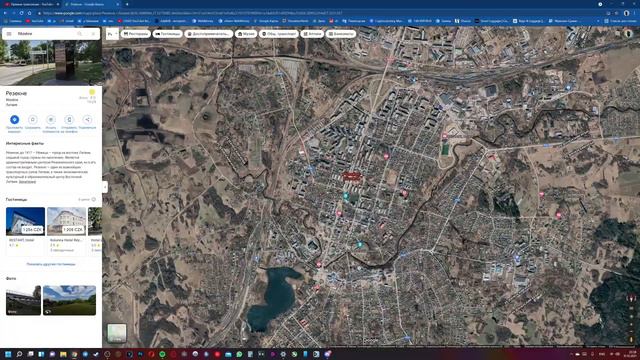Viewport: 640px width, 360px height.
Task: Open the hotel dates info icon
Action: pos(94,200)
